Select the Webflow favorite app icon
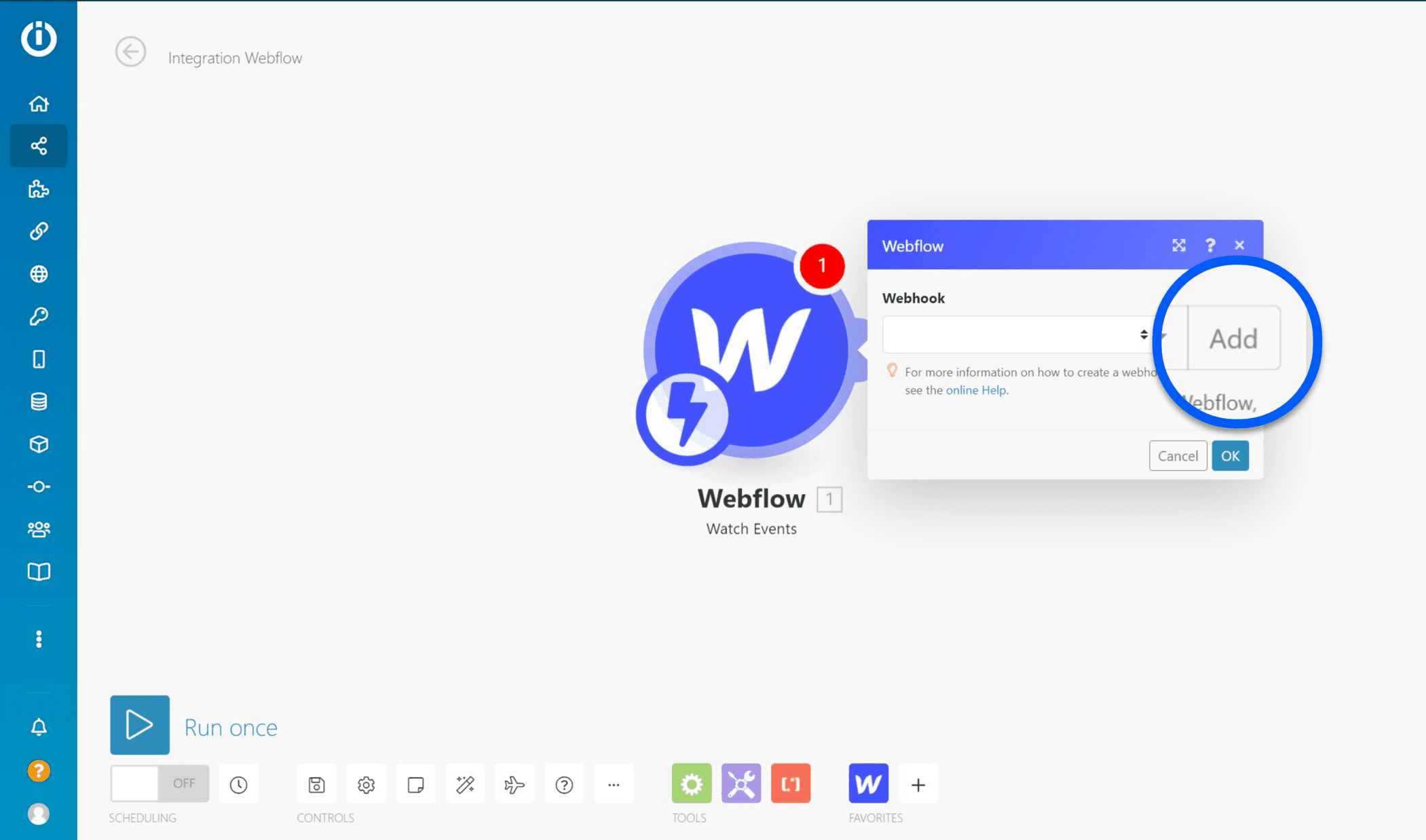The height and width of the screenshot is (840, 1426). (868, 784)
